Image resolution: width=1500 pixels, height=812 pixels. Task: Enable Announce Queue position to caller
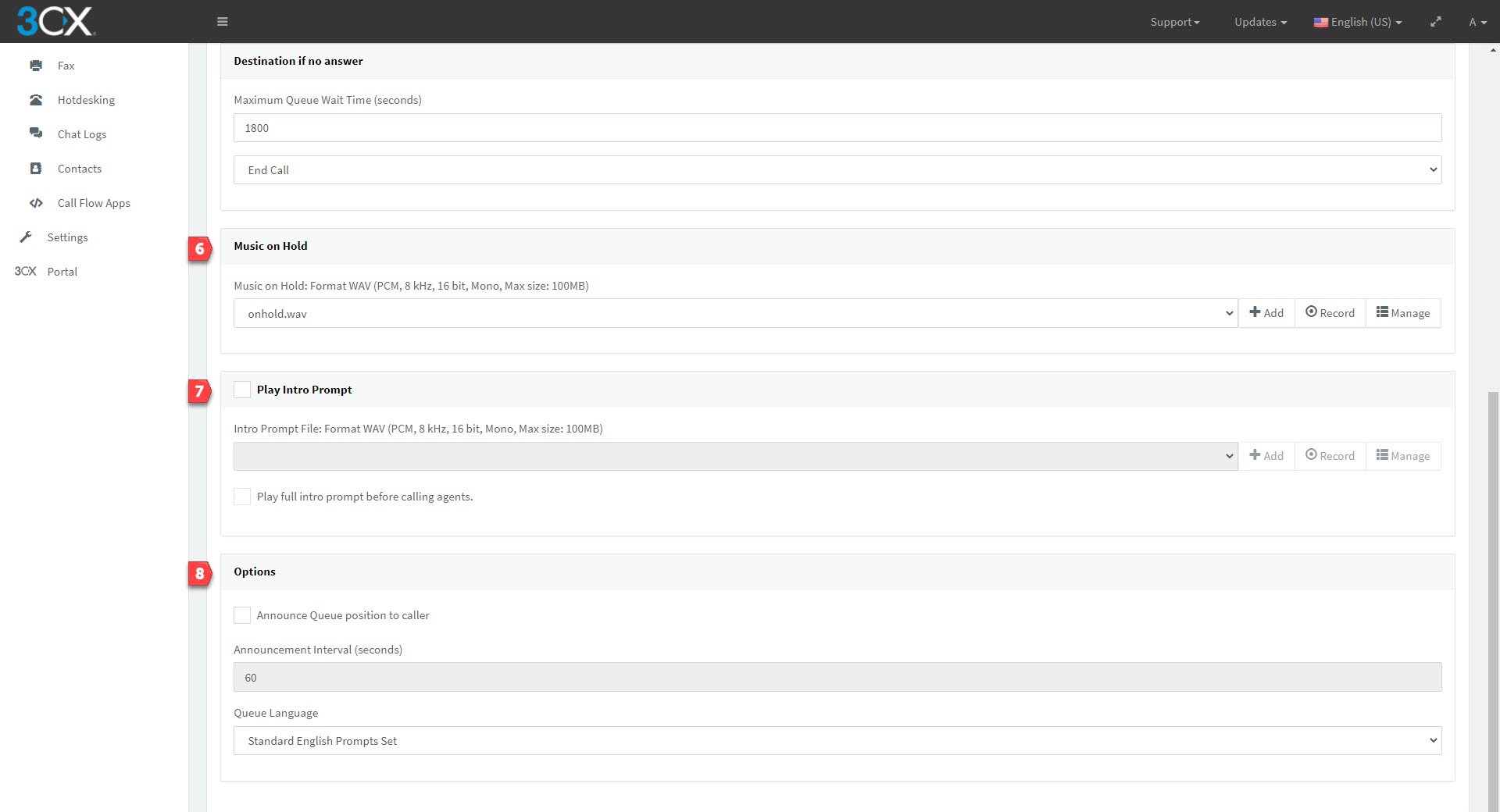pos(242,615)
